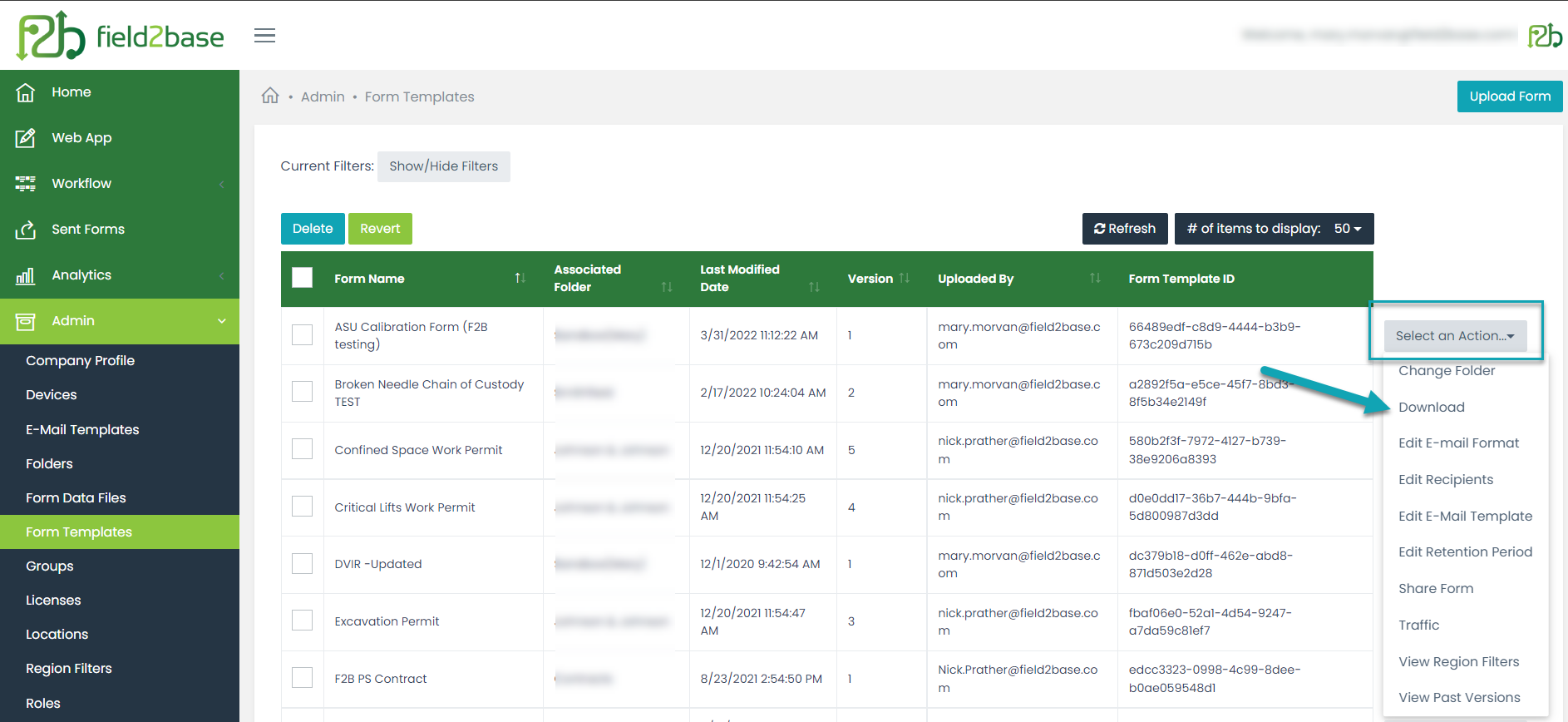Click the Home sidebar icon
Image resolution: width=1568 pixels, height=722 pixels.
pyautogui.click(x=26, y=92)
